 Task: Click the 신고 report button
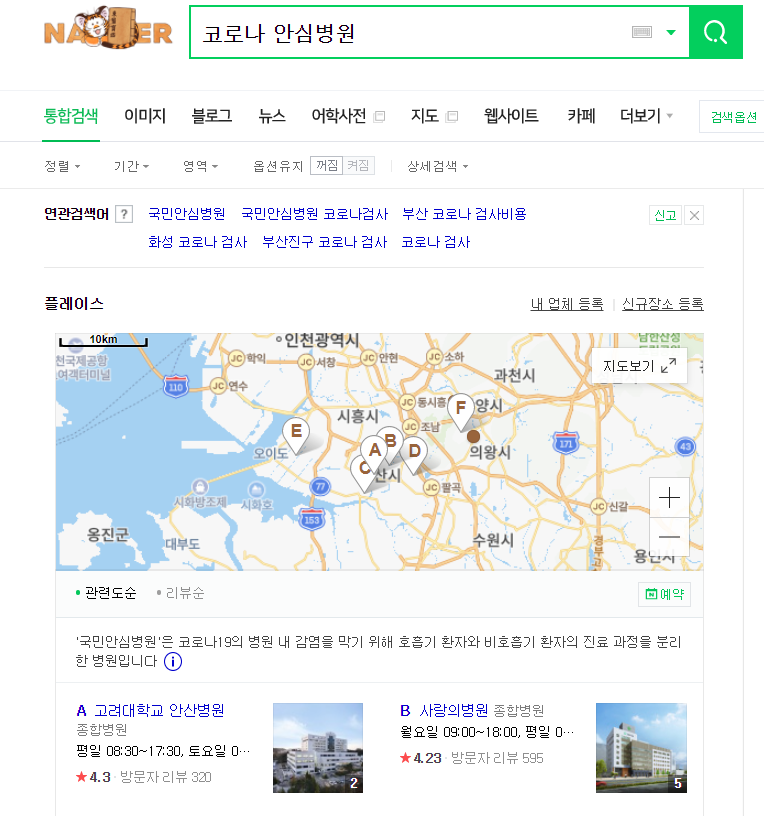[665, 215]
